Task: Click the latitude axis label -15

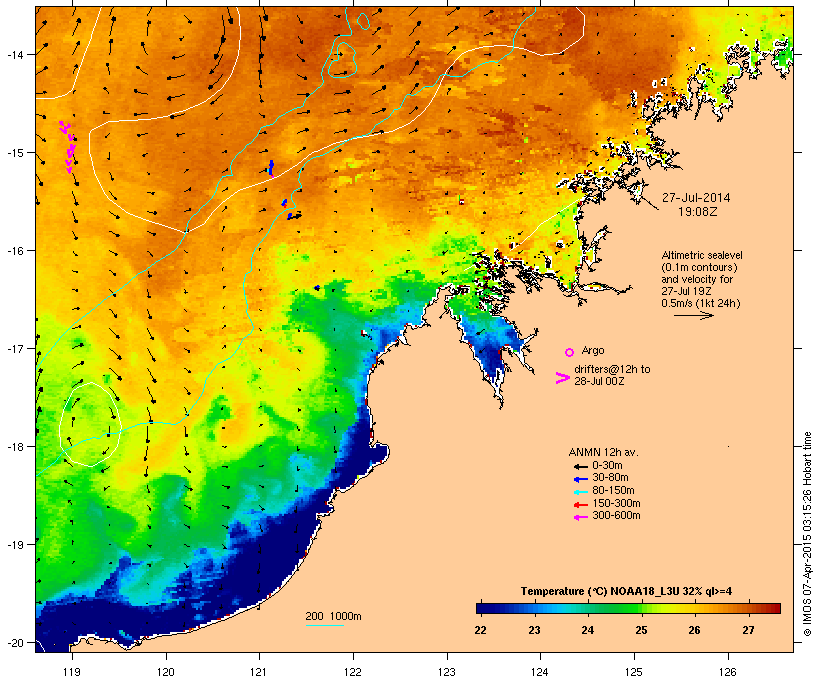Action: click(14, 153)
